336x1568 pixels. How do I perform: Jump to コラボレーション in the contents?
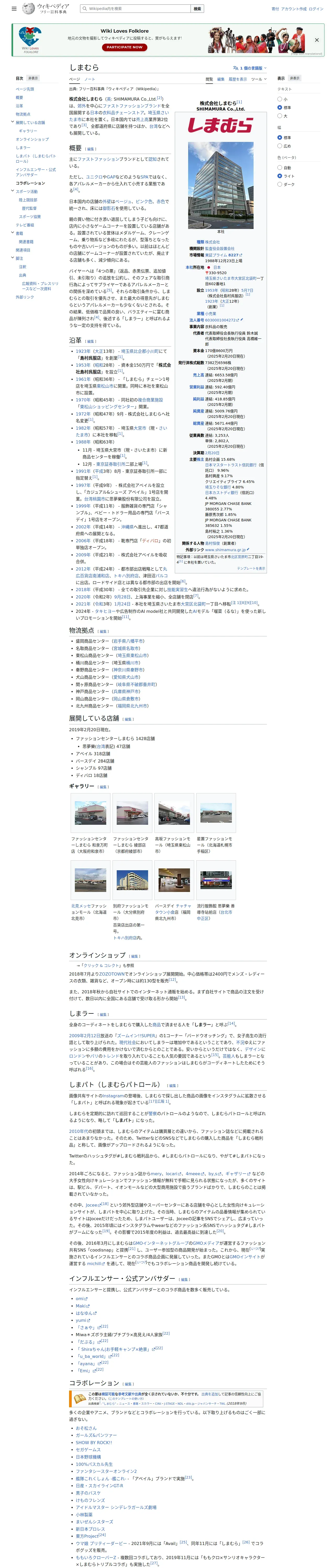[x=31, y=183]
